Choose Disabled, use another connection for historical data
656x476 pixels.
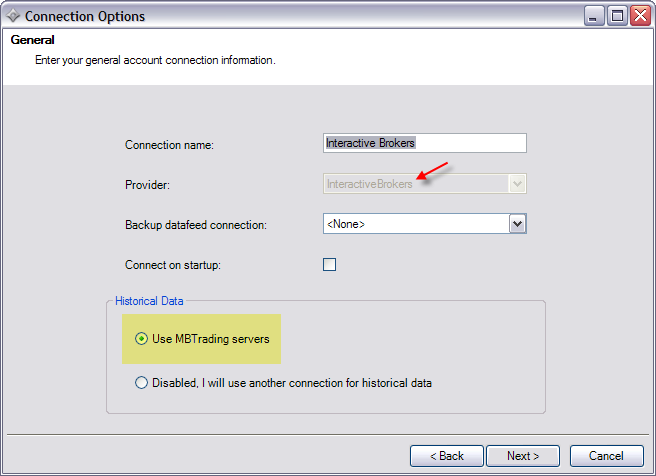142,382
